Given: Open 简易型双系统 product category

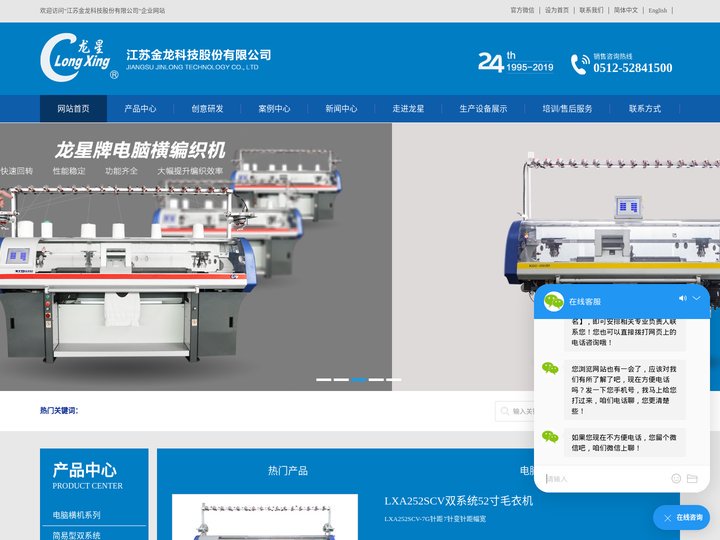Looking at the screenshot, I should click(x=76, y=535).
